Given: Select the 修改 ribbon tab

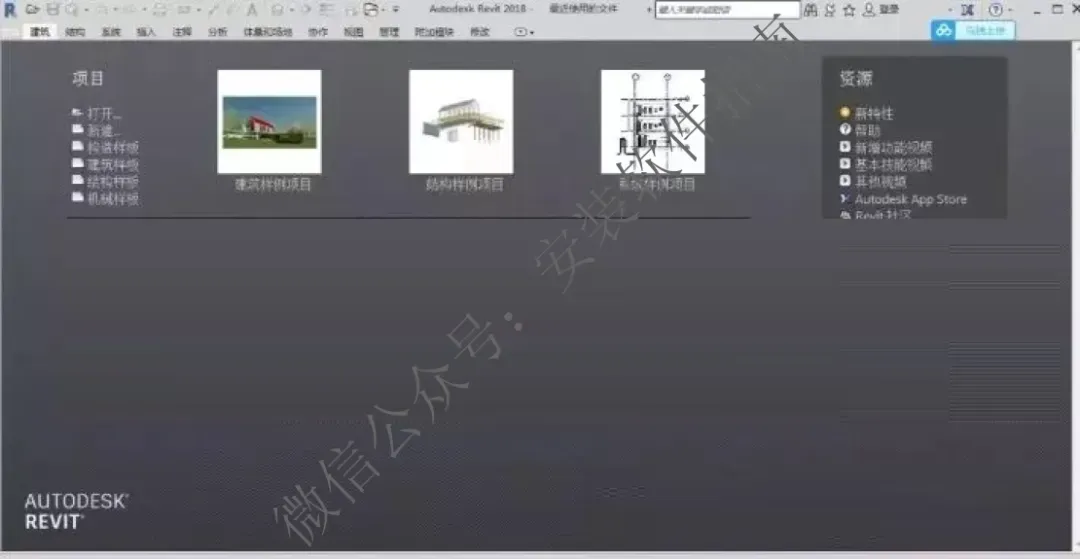Looking at the screenshot, I should coord(479,32).
